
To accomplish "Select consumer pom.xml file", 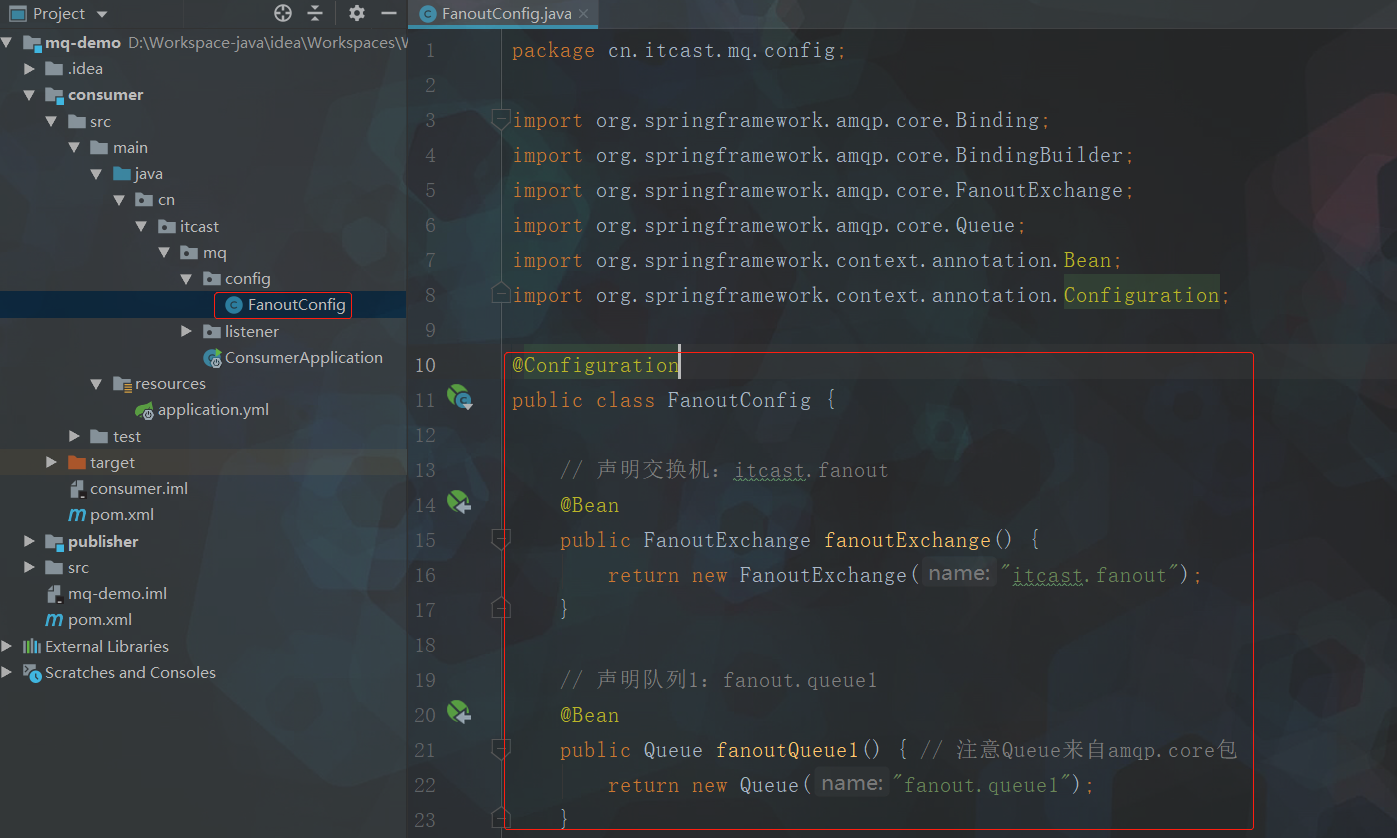I will point(110,515).
